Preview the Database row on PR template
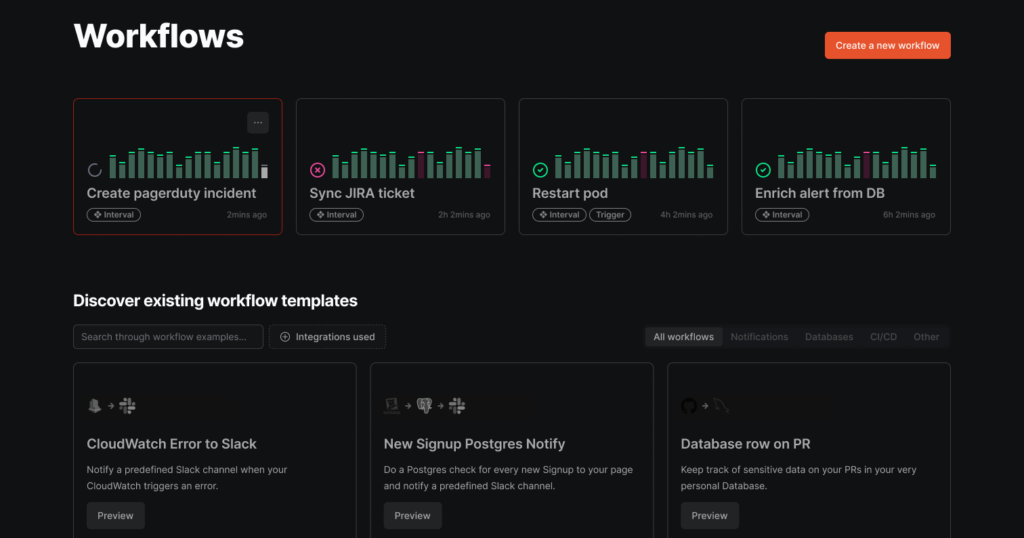 pos(709,516)
